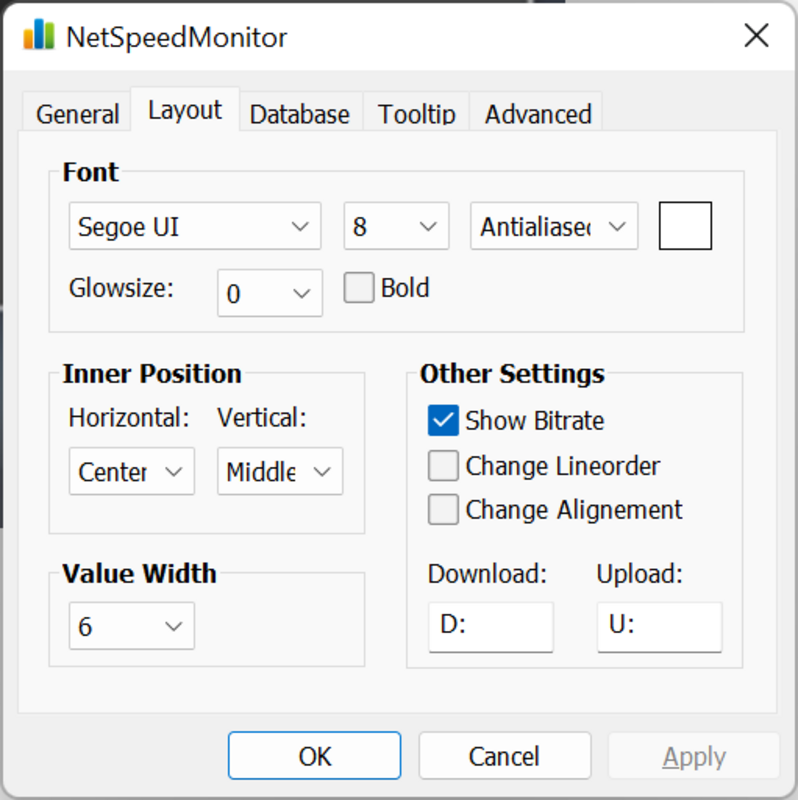Pick font color from white swatch

(685, 226)
